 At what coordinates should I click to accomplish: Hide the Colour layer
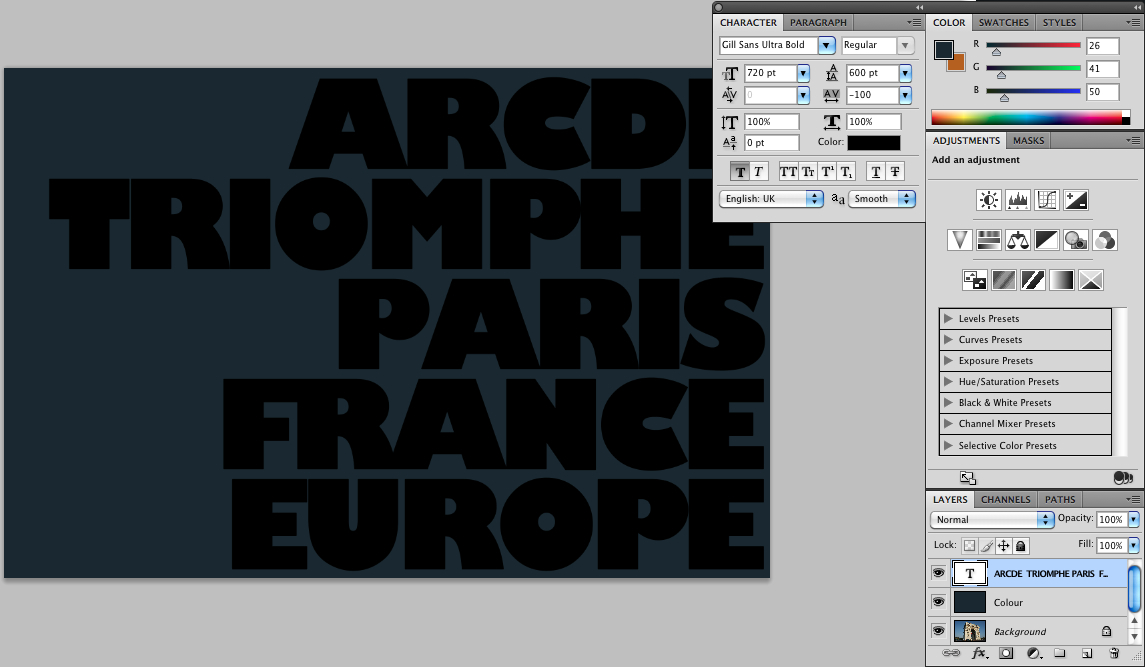938,602
